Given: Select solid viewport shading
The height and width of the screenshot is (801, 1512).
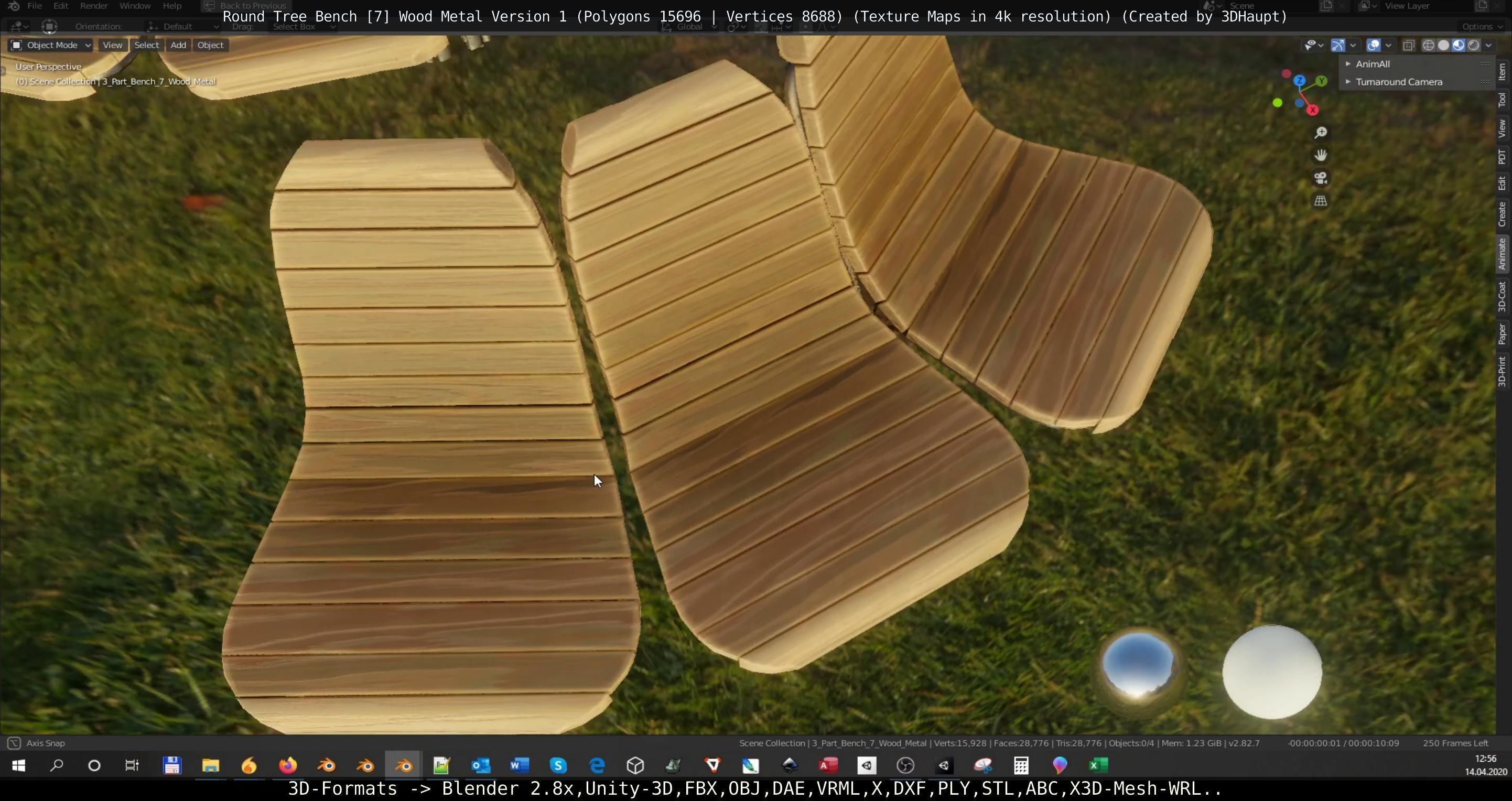Looking at the screenshot, I should coord(1443,45).
